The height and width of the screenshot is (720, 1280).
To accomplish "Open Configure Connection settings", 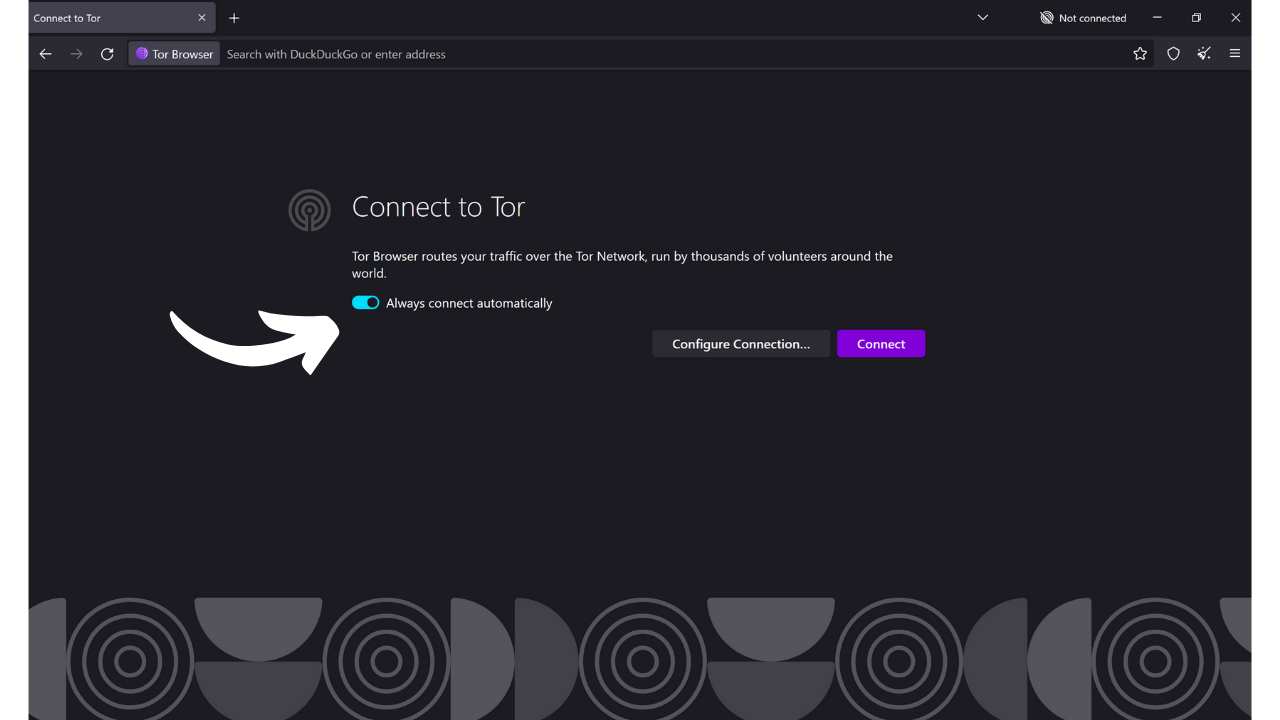I will click(740, 343).
